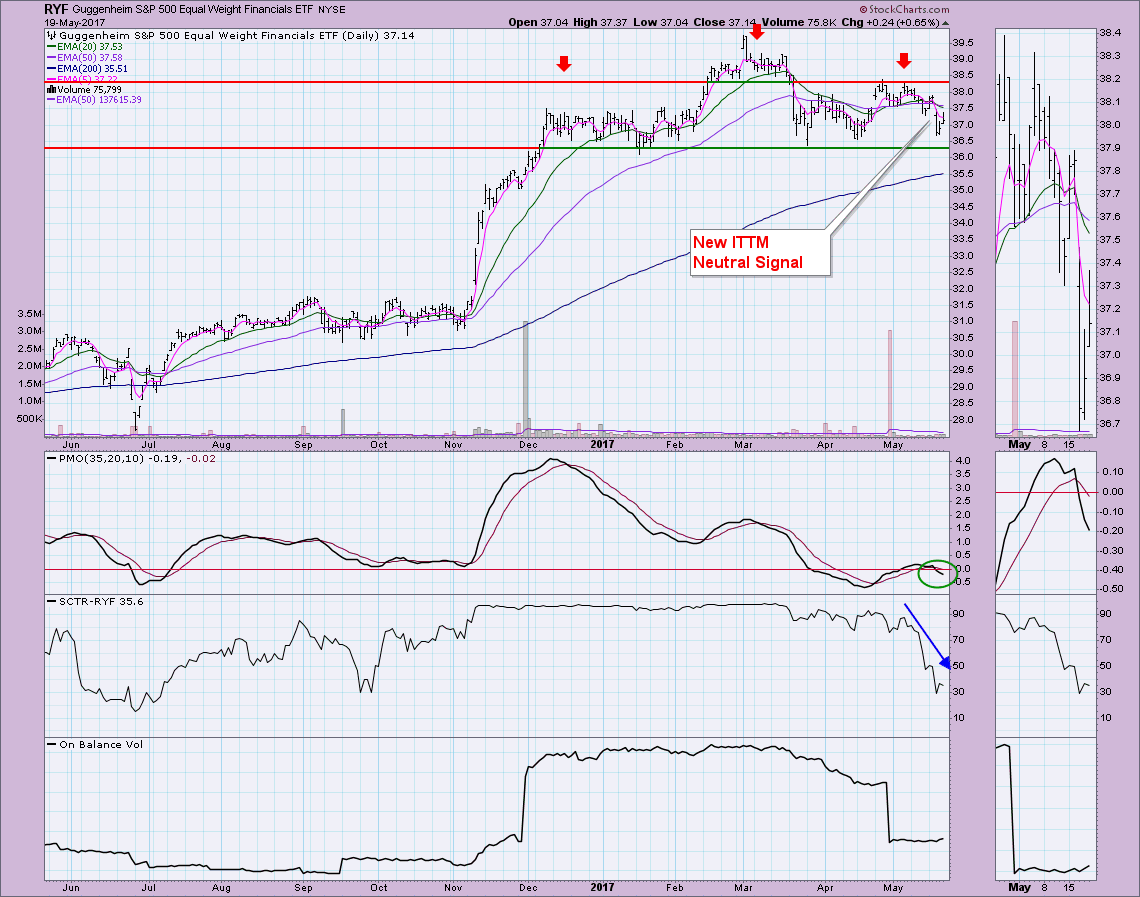Select the EMA(20) 37.53 legend entry
Image resolution: width=1140 pixels, height=897 pixels.
pyautogui.click(x=84, y=47)
